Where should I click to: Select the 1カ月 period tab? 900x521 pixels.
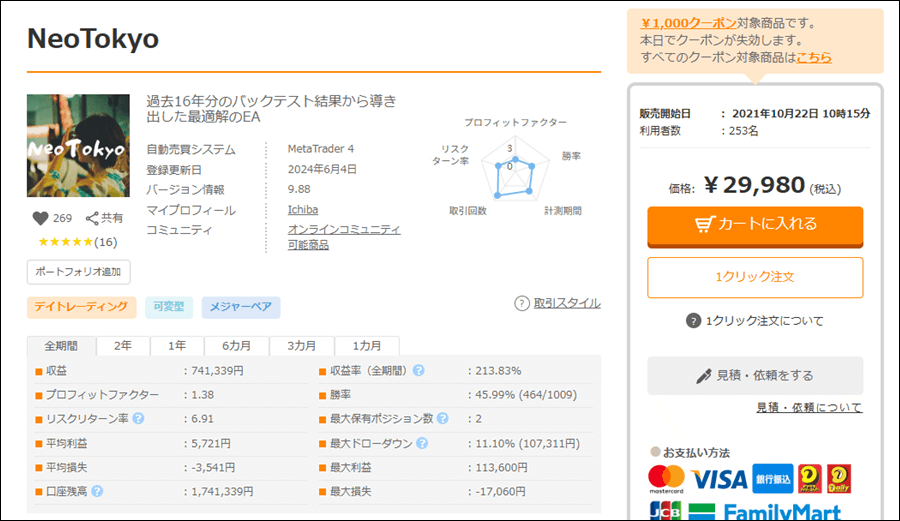(x=368, y=346)
